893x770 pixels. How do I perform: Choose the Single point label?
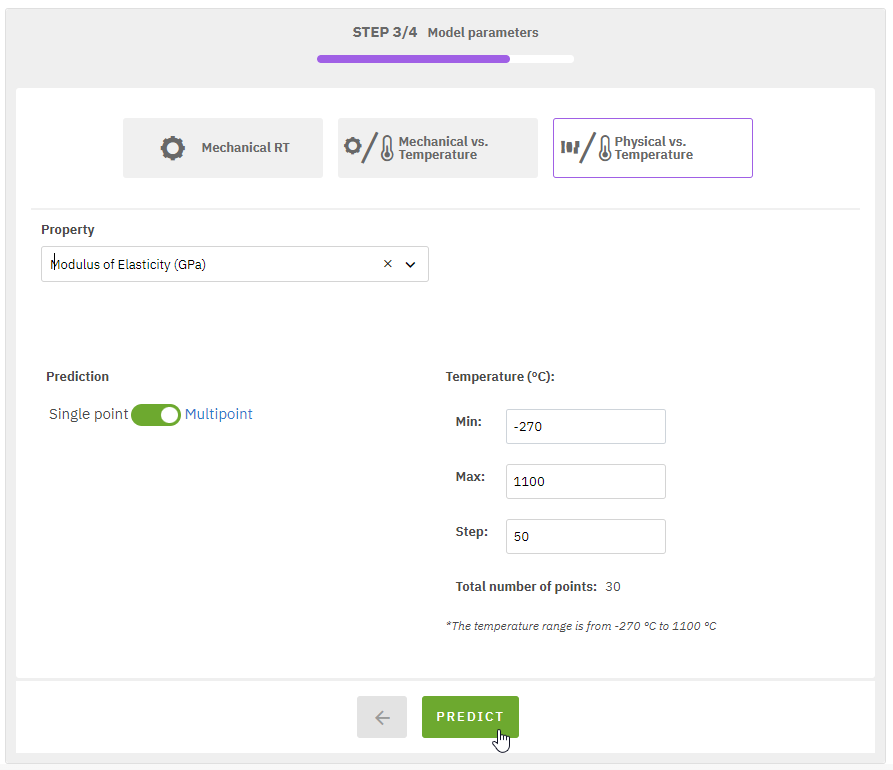88,414
